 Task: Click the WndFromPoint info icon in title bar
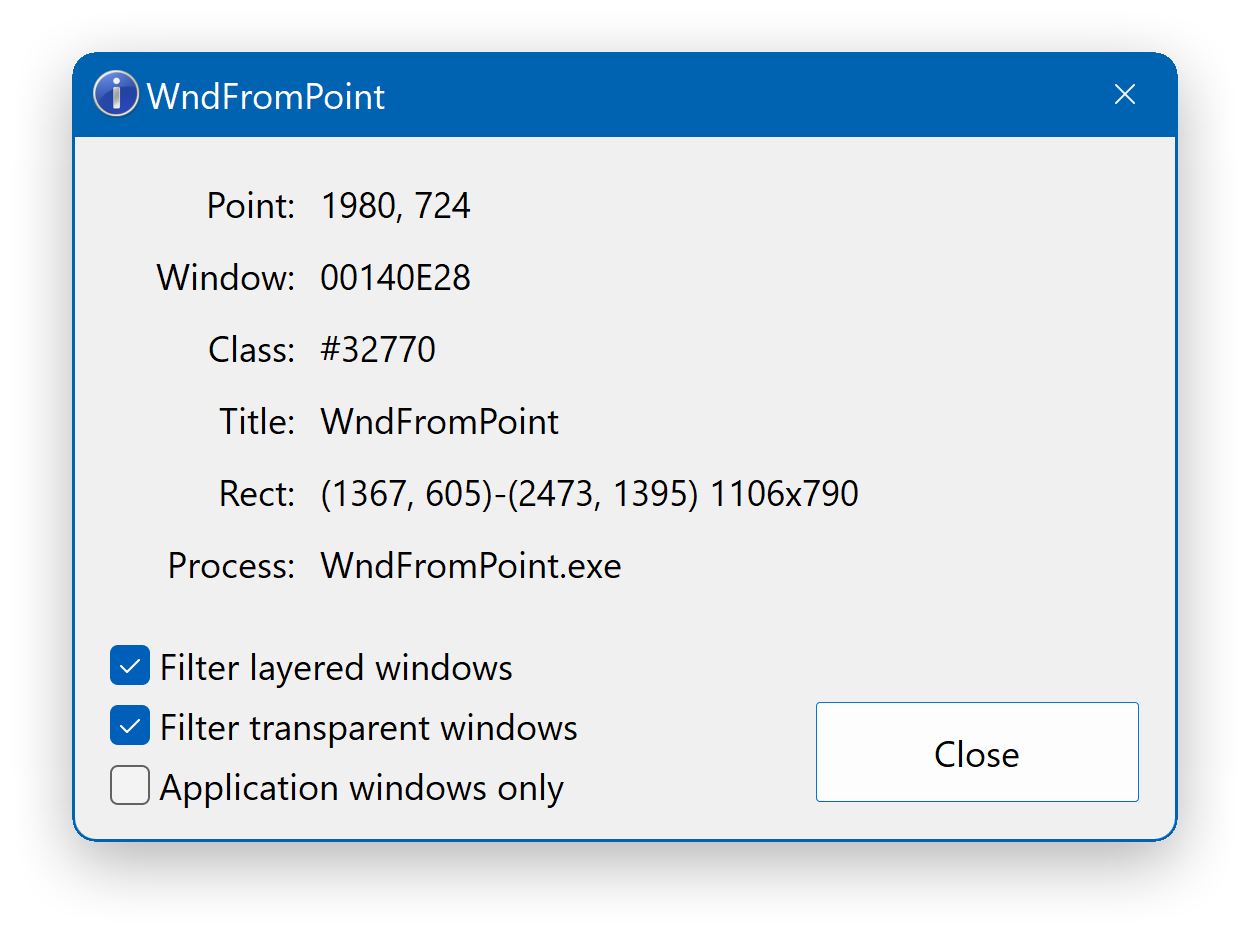[x=116, y=95]
